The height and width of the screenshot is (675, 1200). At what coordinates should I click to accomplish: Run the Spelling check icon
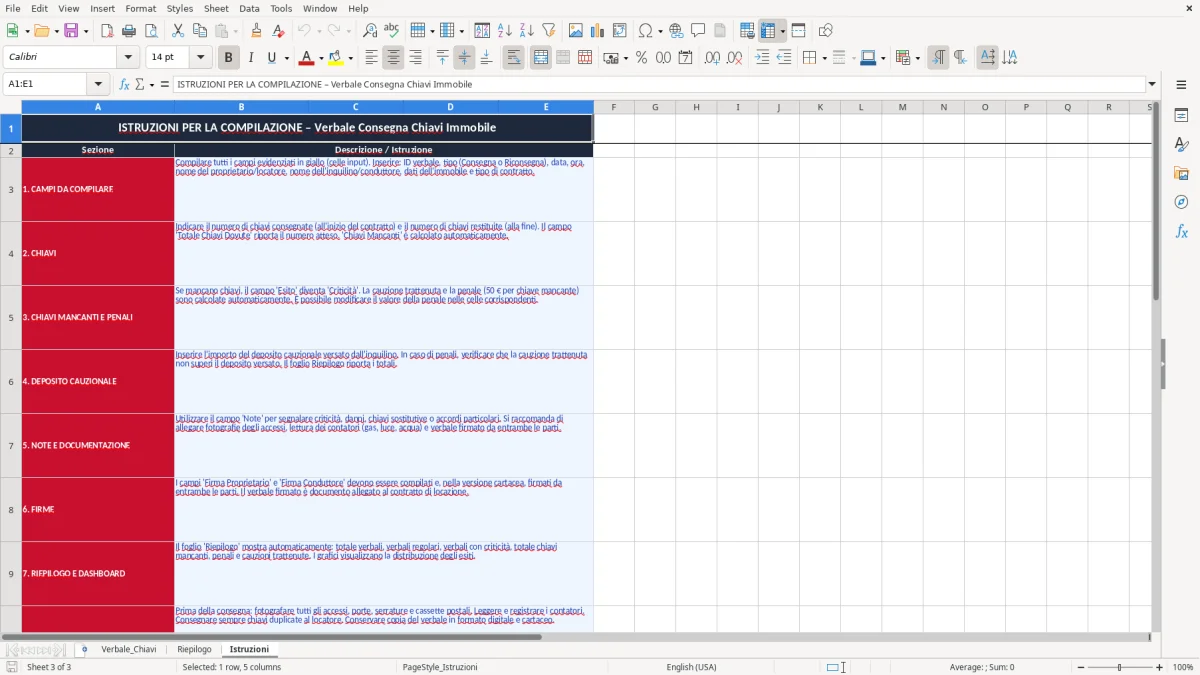[392, 31]
